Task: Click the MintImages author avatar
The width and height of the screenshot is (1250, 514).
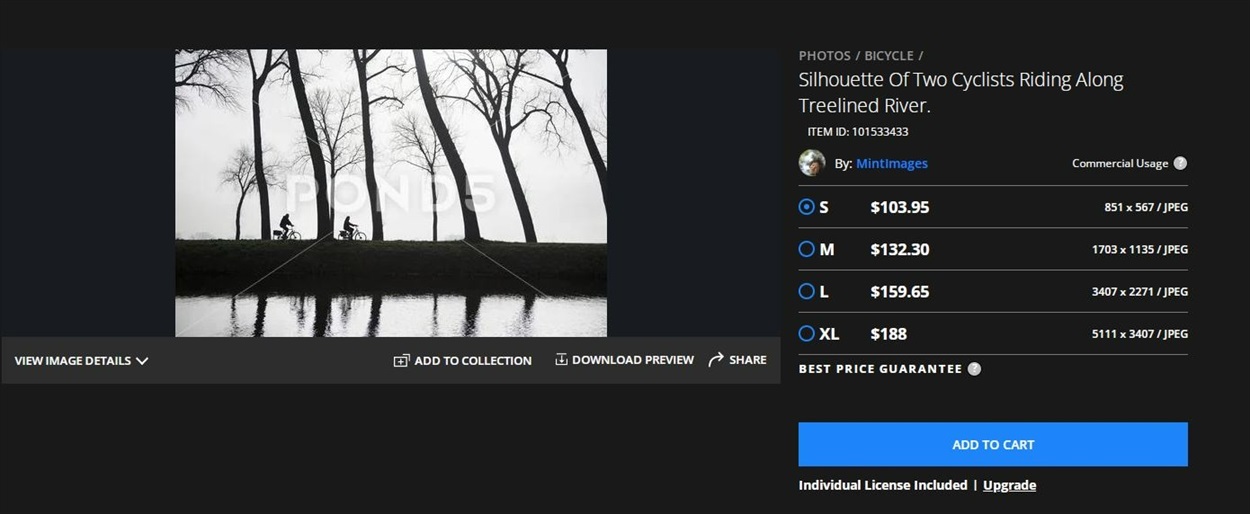Action: 812,163
